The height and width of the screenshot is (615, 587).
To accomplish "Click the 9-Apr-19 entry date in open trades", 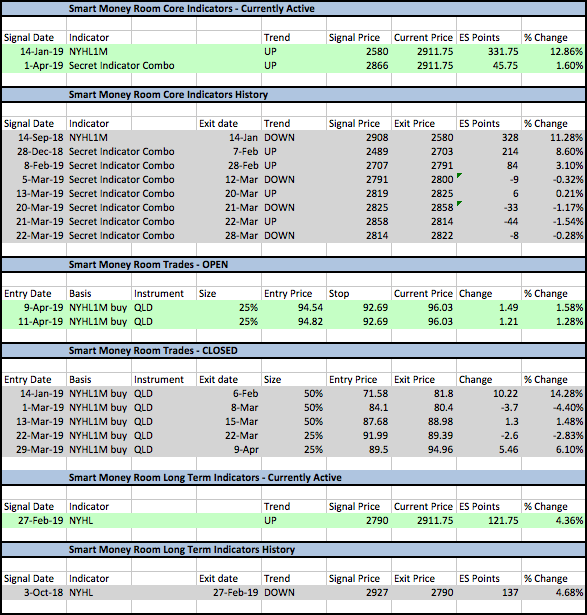I will pyautogui.click(x=44, y=308).
